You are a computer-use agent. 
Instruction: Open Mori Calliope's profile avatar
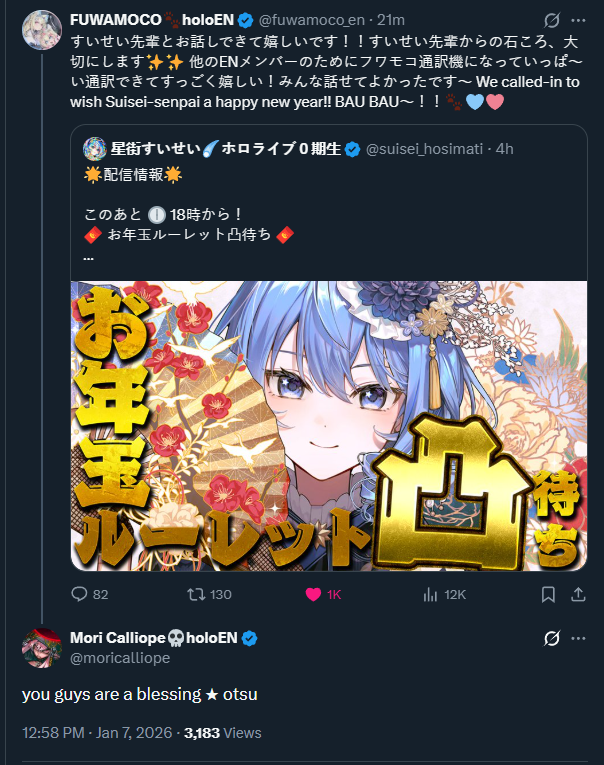pyautogui.click(x=42, y=648)
